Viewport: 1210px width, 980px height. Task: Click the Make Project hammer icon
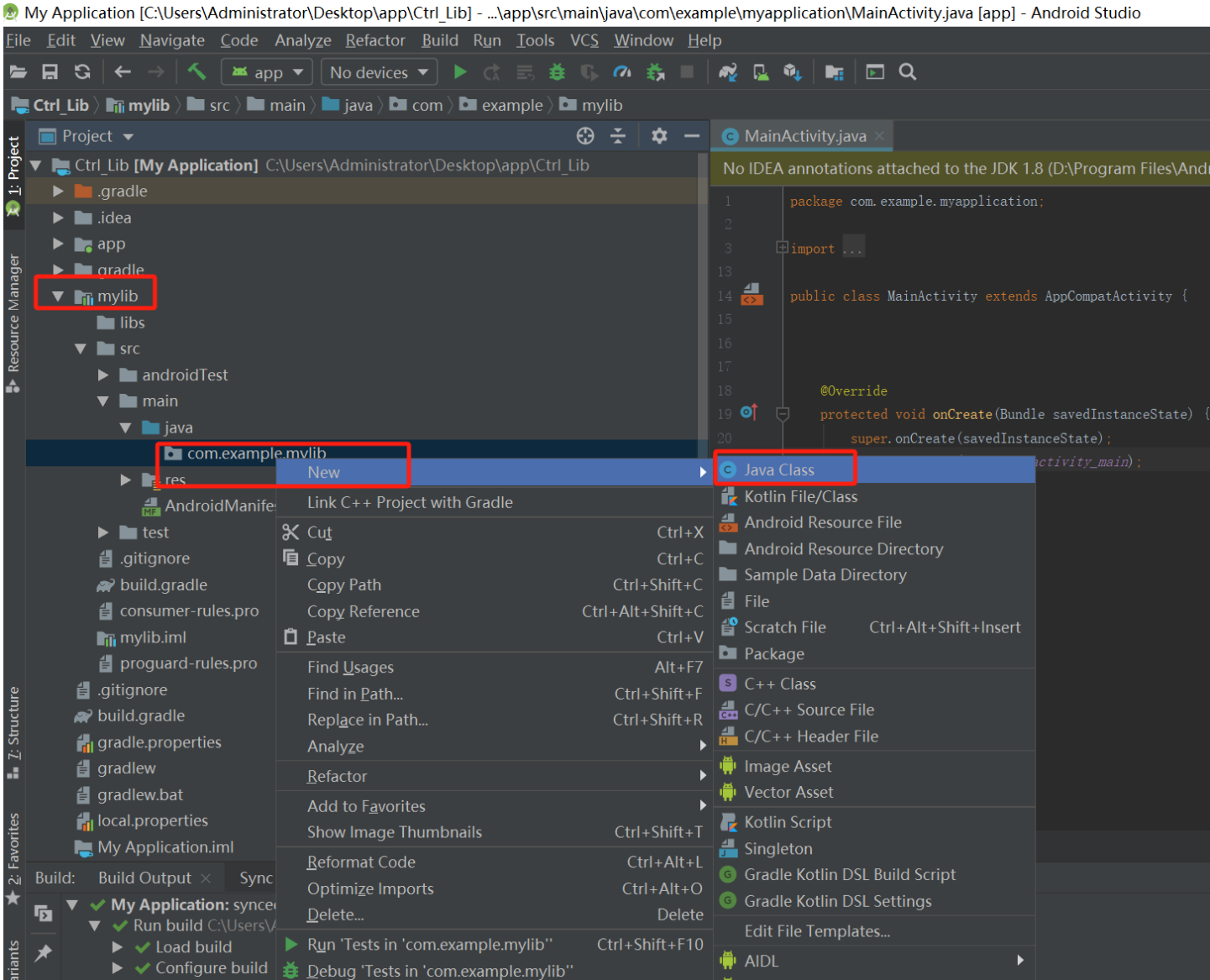[196, 72]
